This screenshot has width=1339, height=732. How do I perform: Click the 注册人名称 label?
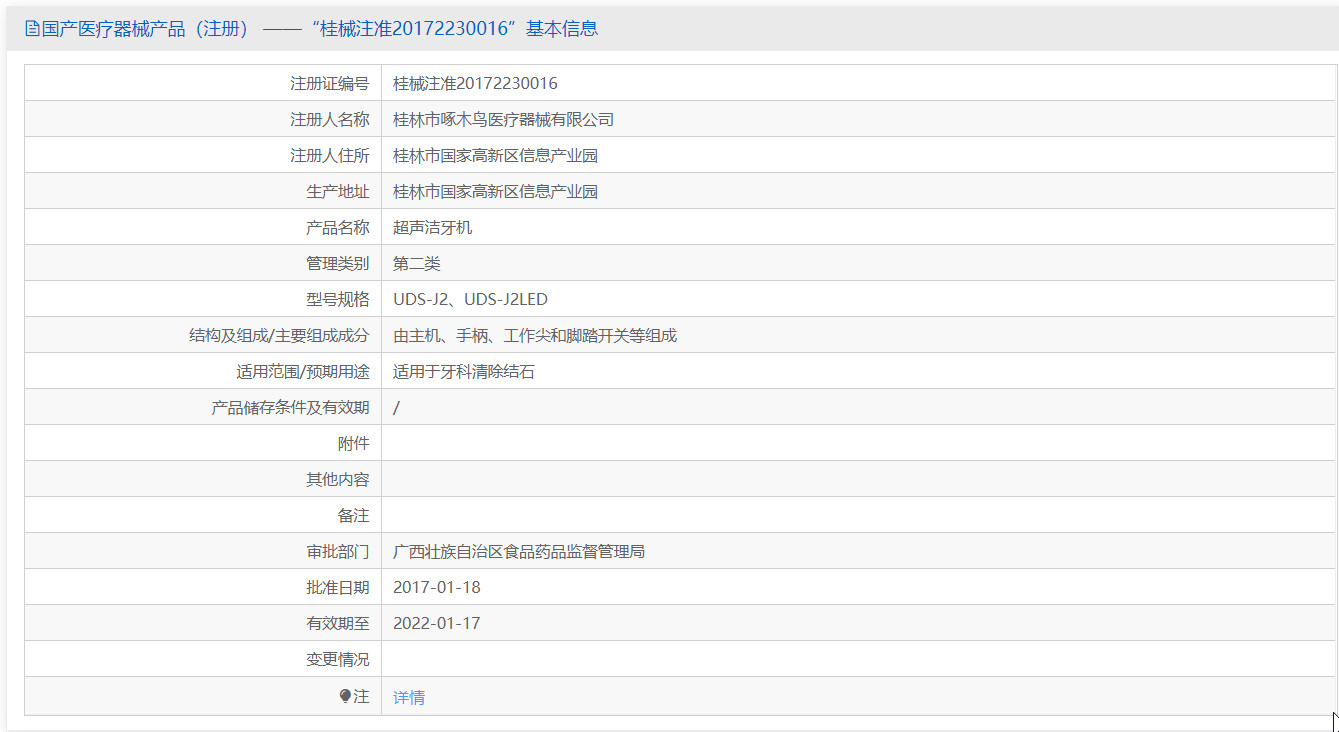pos(329,119)
